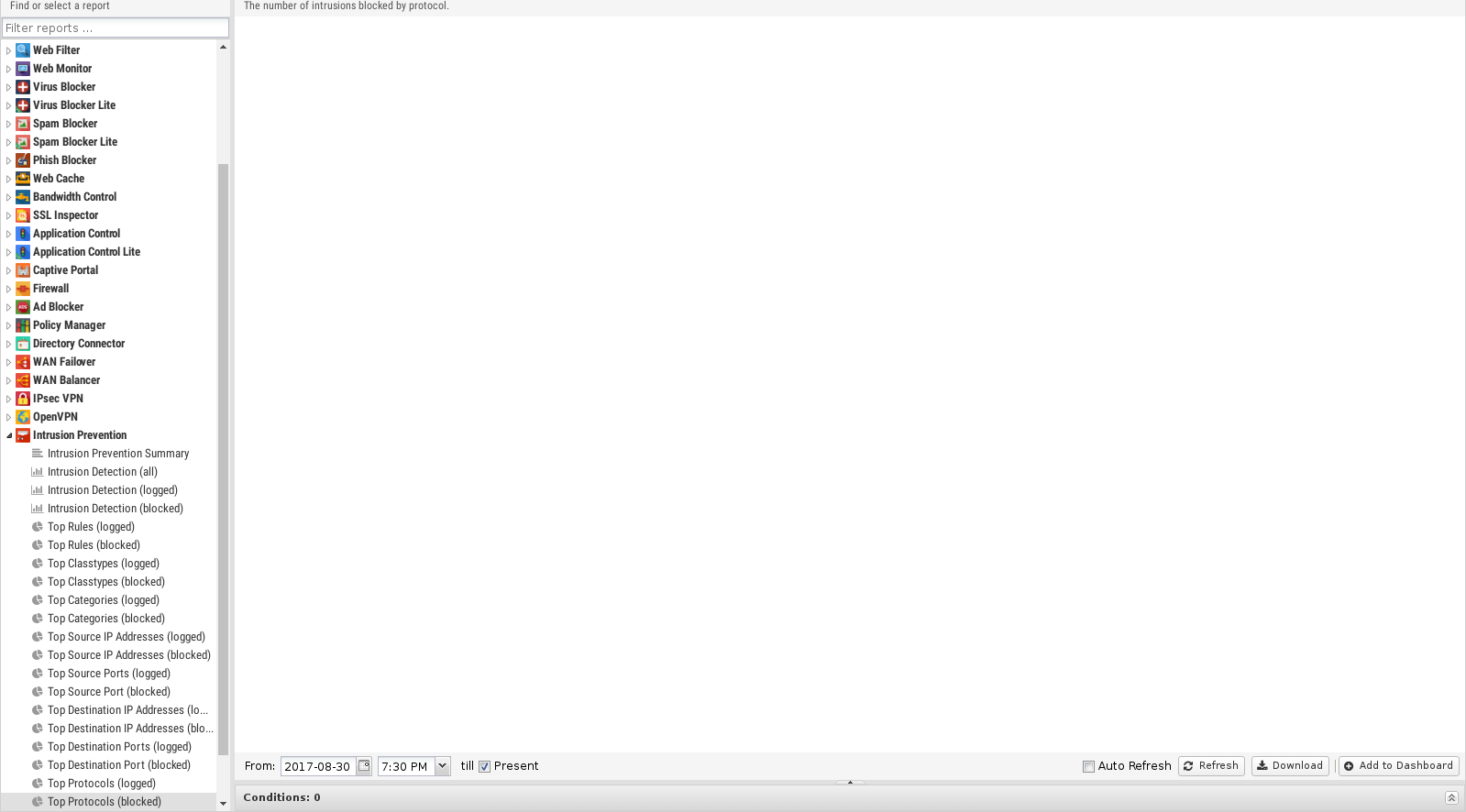
Task: Click the Directory Connector icon
Action: click(23, 344)
